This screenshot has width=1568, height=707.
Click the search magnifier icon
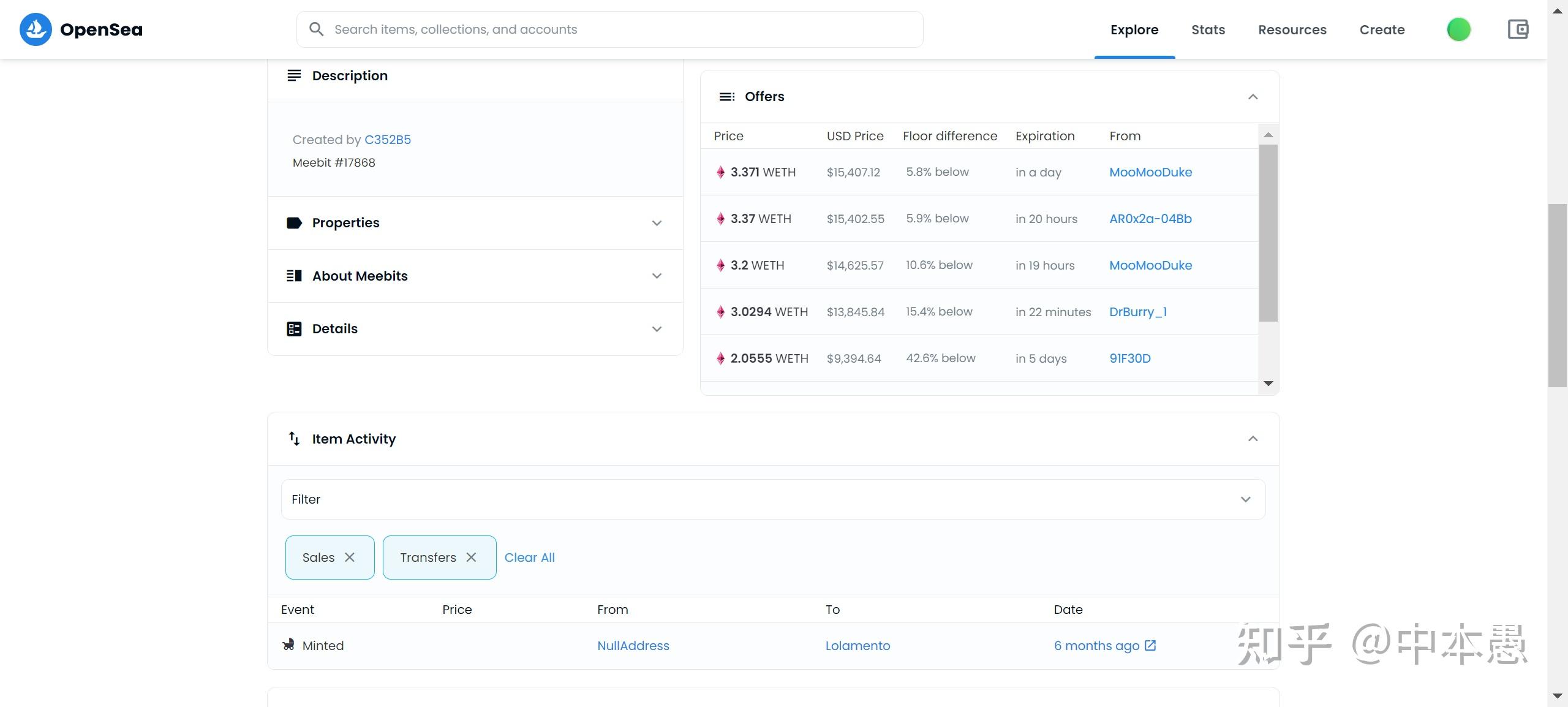(316, 29)
